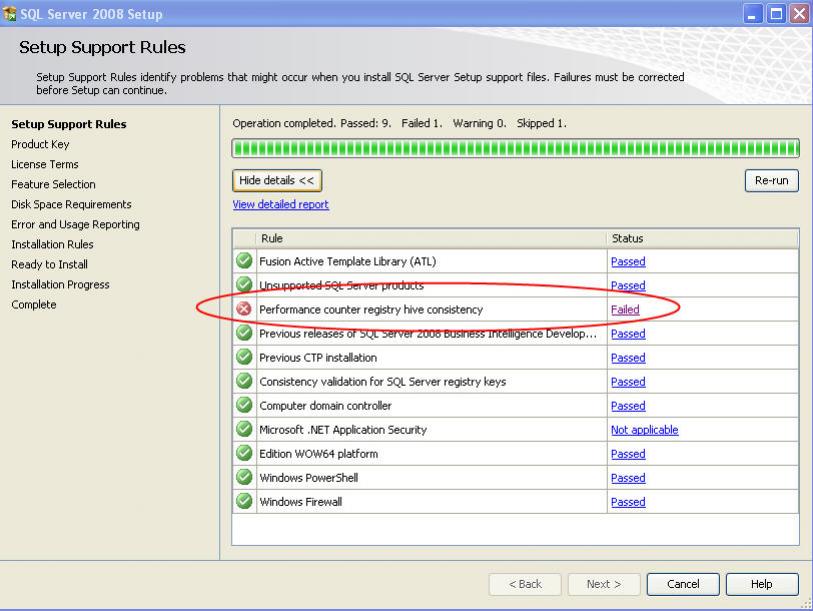Select License Terms step in sidebar

coord(45,164)
